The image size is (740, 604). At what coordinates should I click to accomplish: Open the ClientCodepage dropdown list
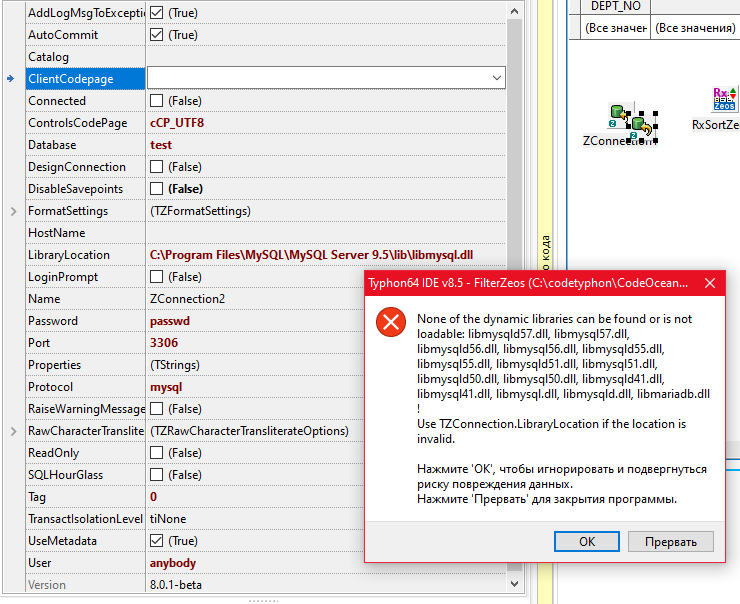pos(496,78)
